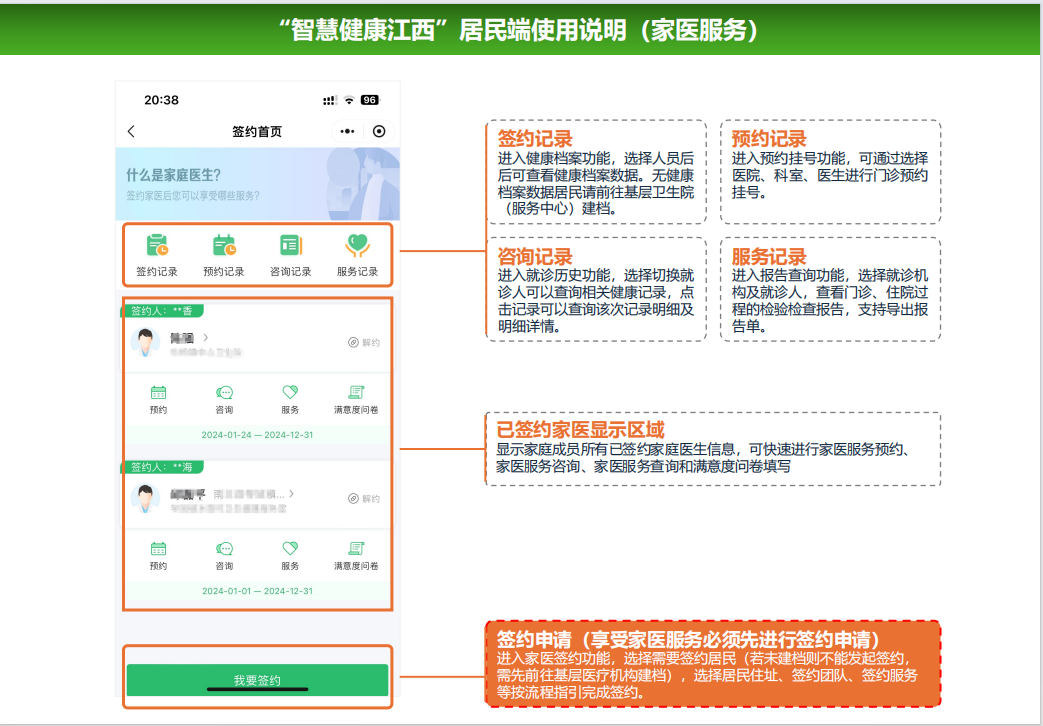Tap the 什么是家庭医生 banner

point(257,184)
